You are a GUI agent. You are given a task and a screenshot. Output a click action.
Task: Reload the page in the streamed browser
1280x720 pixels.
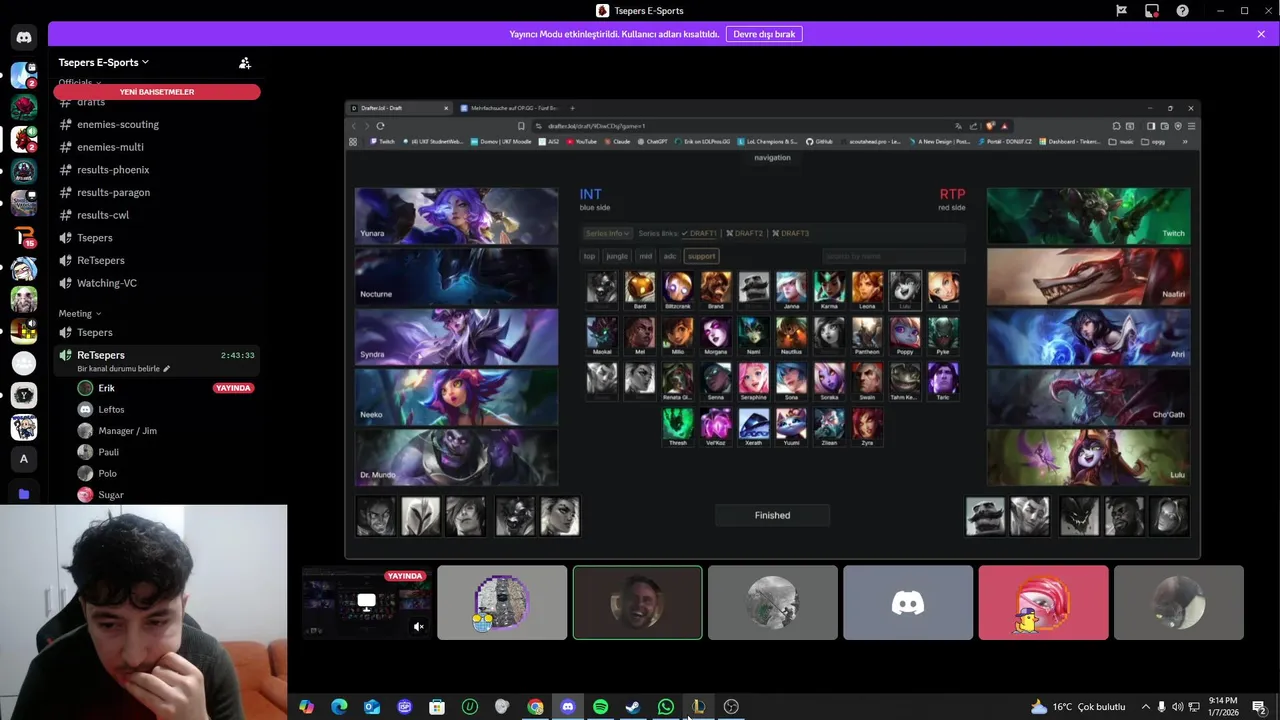pos(380,126)
